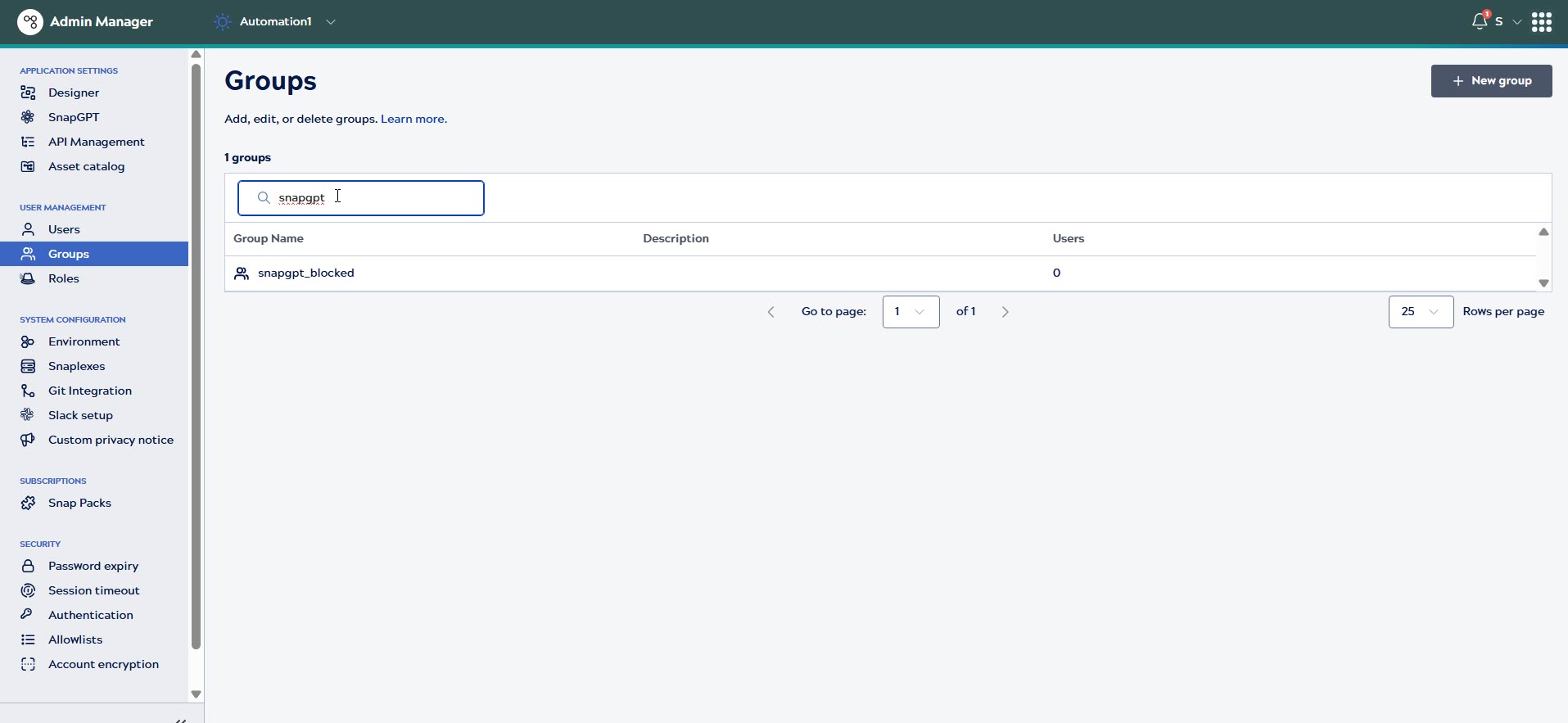Image resolution: width=1568 pixels, height=723 pixels.
Task: Click the Password expiry lock icon
Action: click(x=28, y=566)
